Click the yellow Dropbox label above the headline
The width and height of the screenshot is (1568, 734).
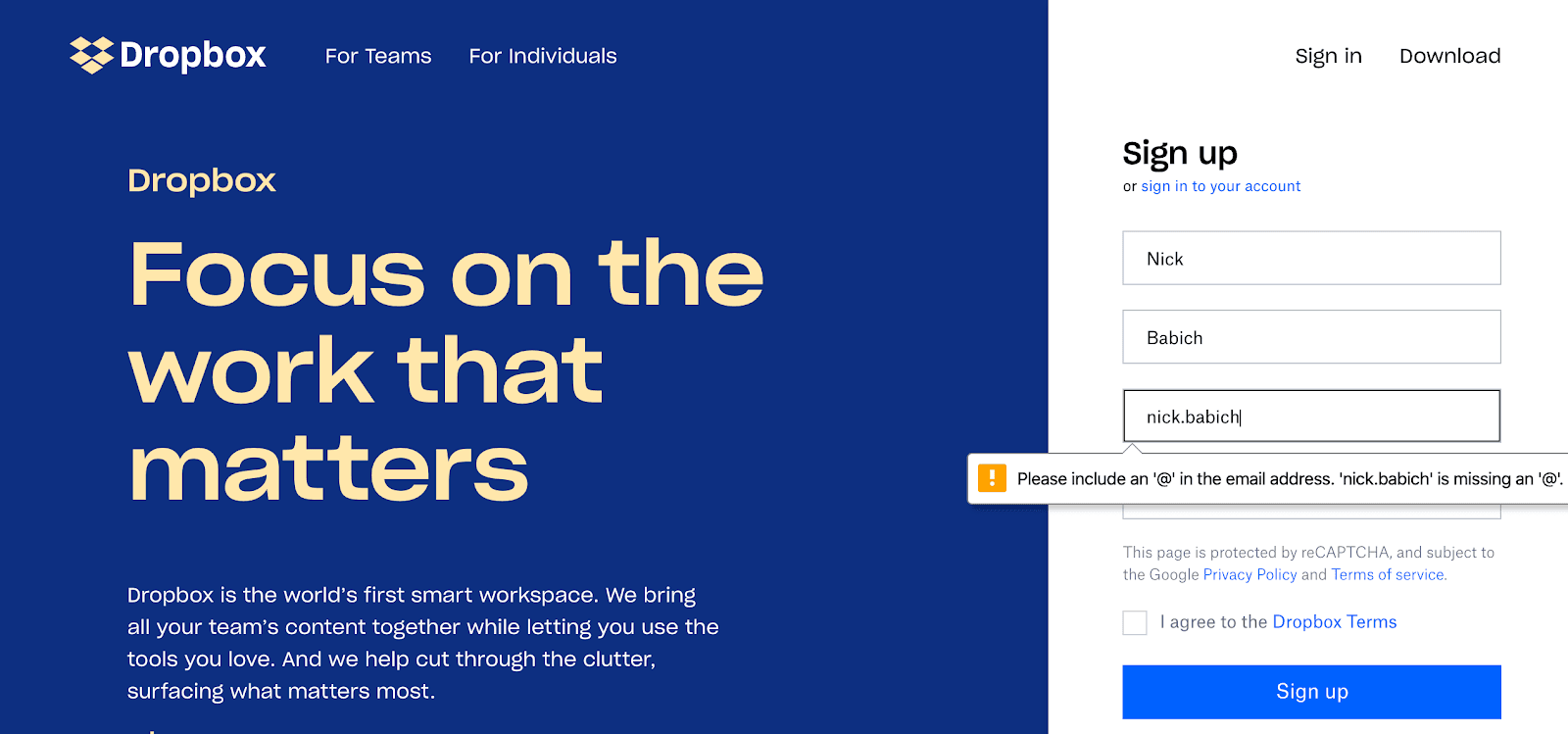click(202, 180)
